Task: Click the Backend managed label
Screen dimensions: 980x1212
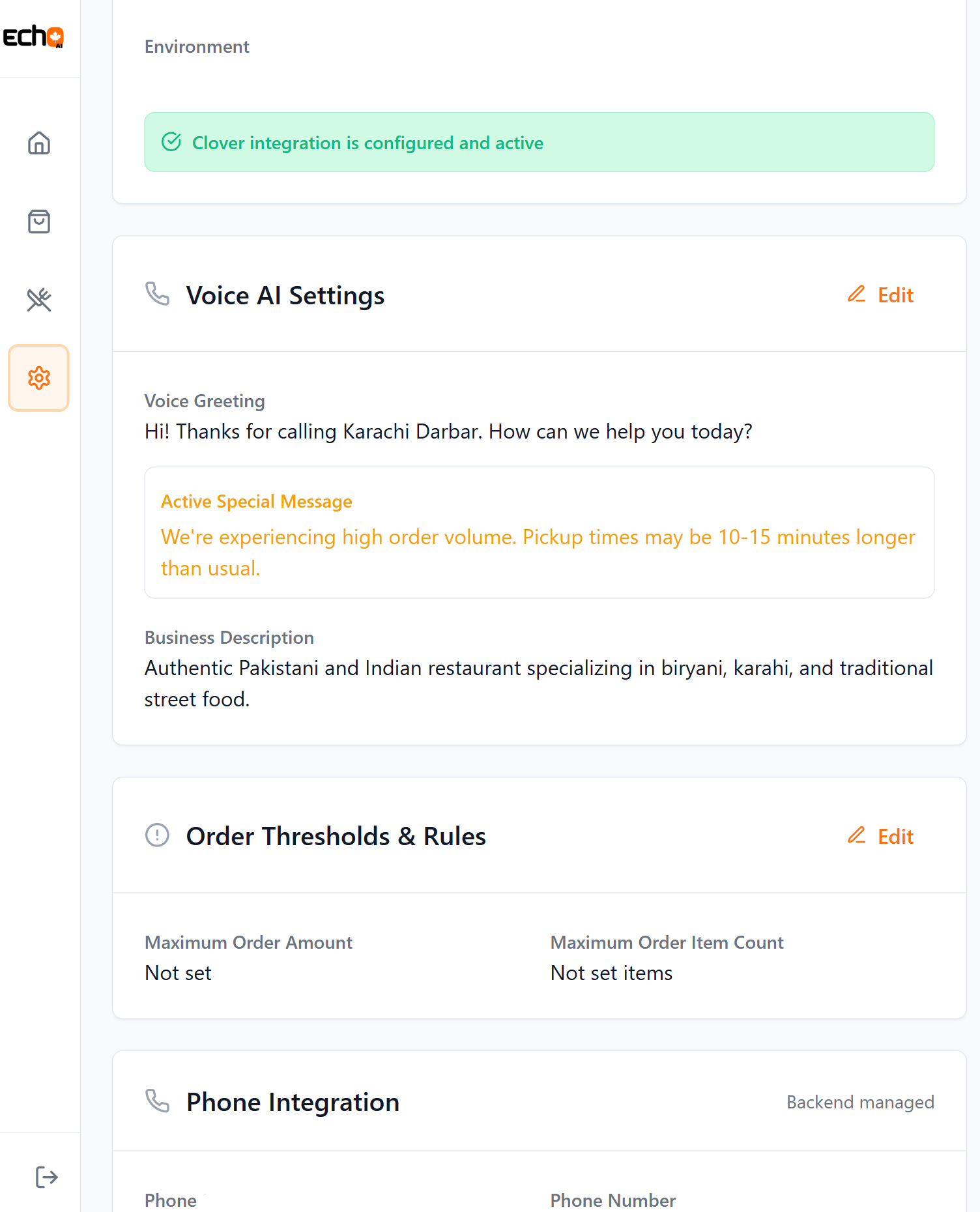Action: tap(859, 1102)
